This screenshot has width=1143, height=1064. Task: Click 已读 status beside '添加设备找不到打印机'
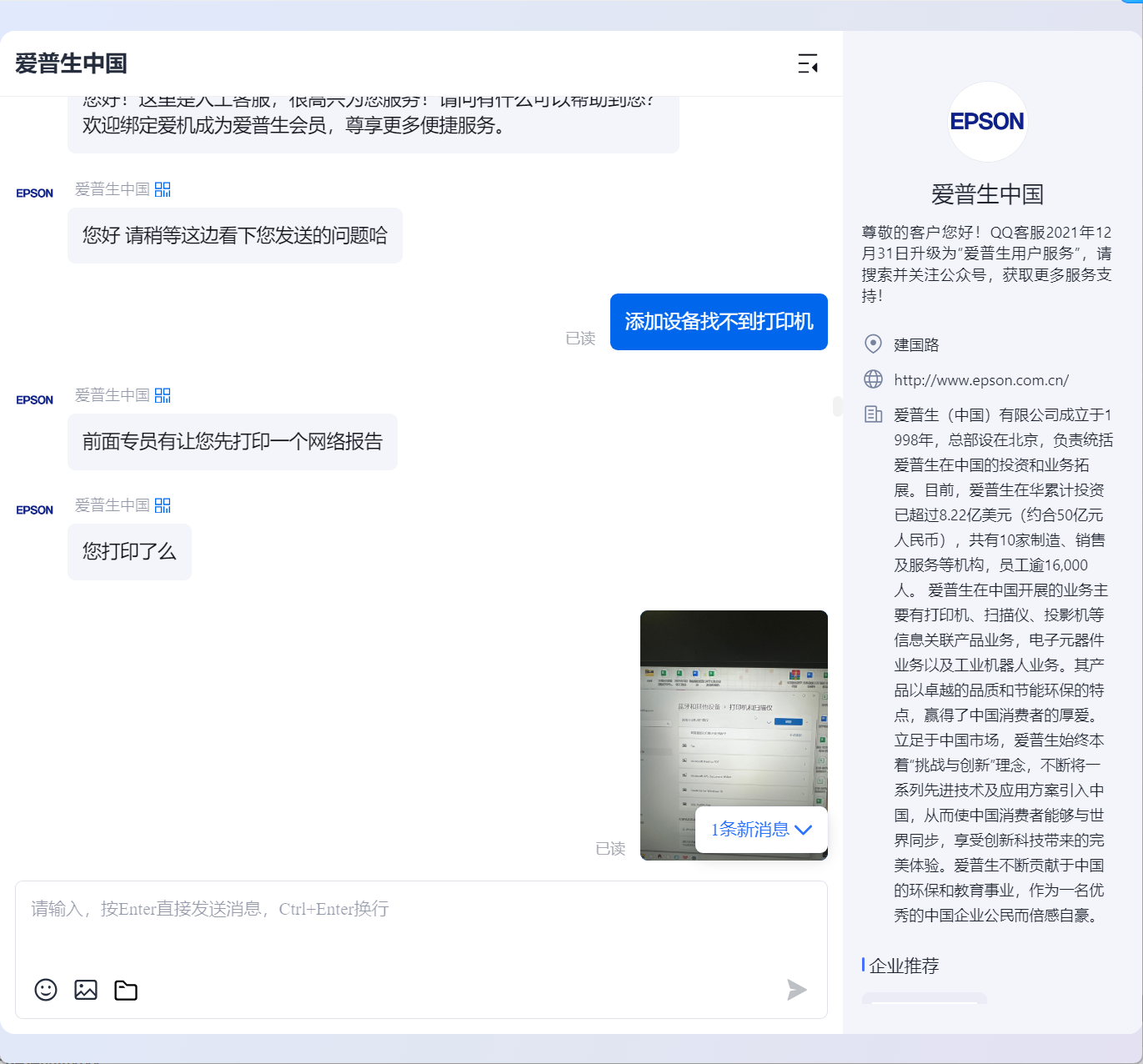580,339
